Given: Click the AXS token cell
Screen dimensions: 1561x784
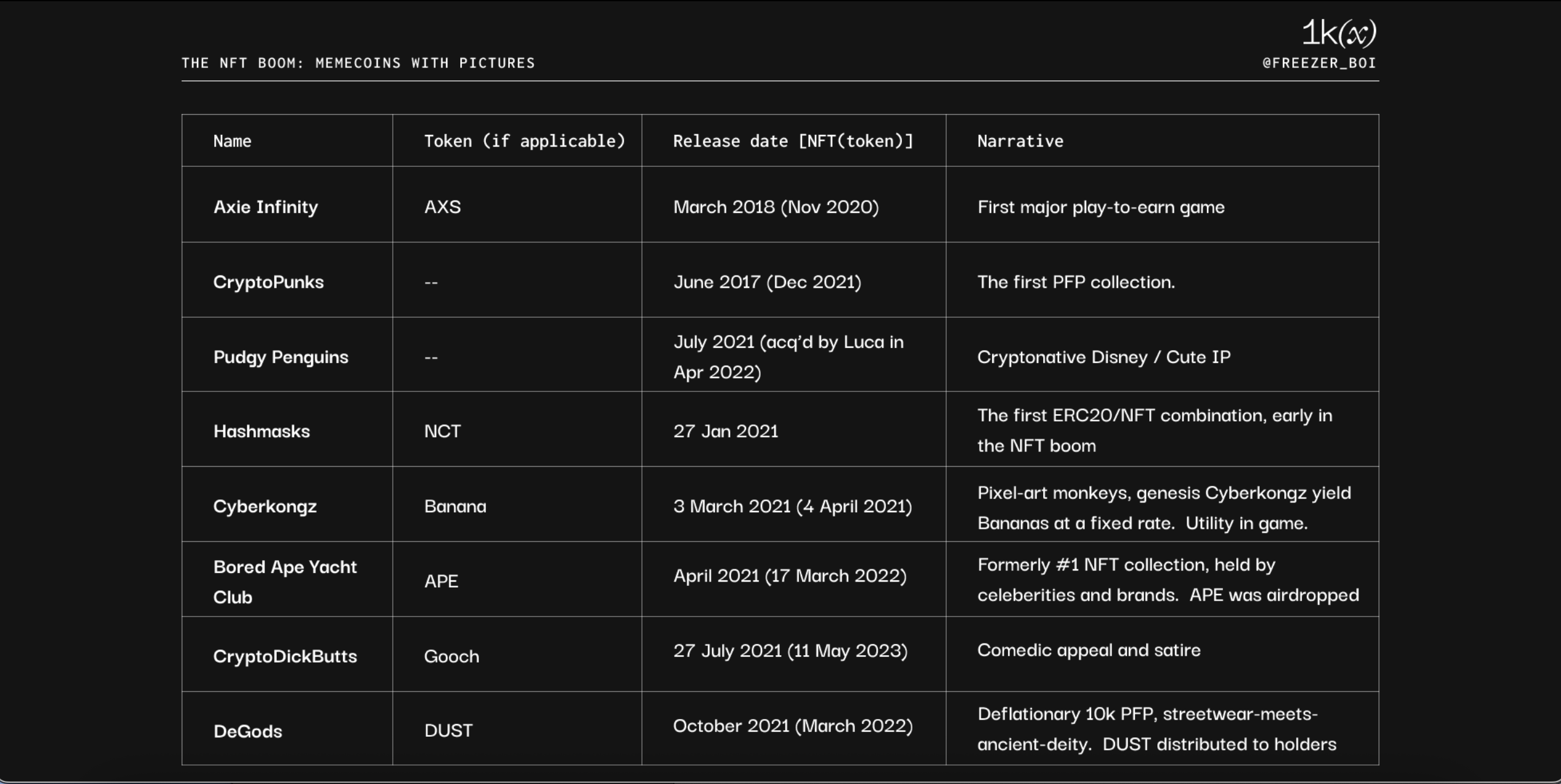Looking at the screenshot, I should 442,207.
